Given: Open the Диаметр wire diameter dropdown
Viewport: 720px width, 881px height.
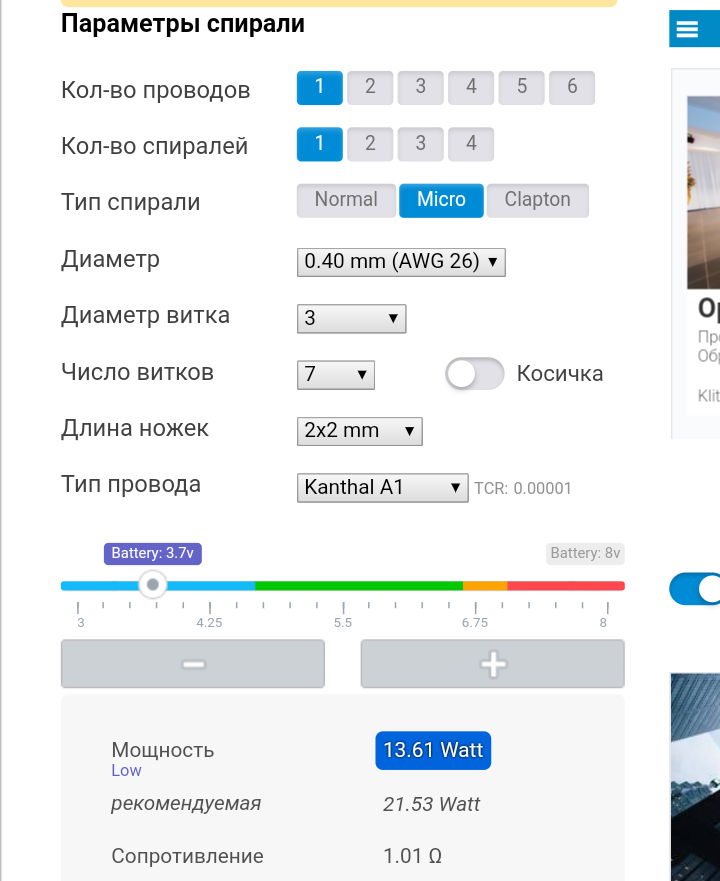Looking at the screenshot, I should pos(402,262).
